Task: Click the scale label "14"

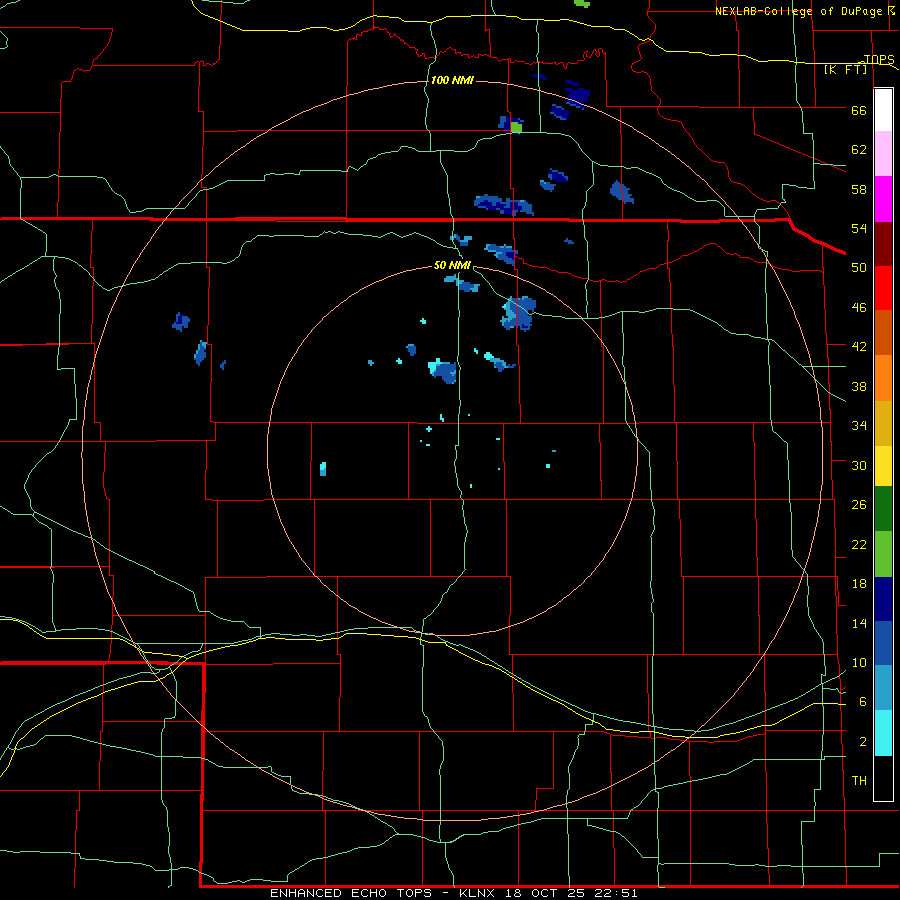Action: [859, 623]
